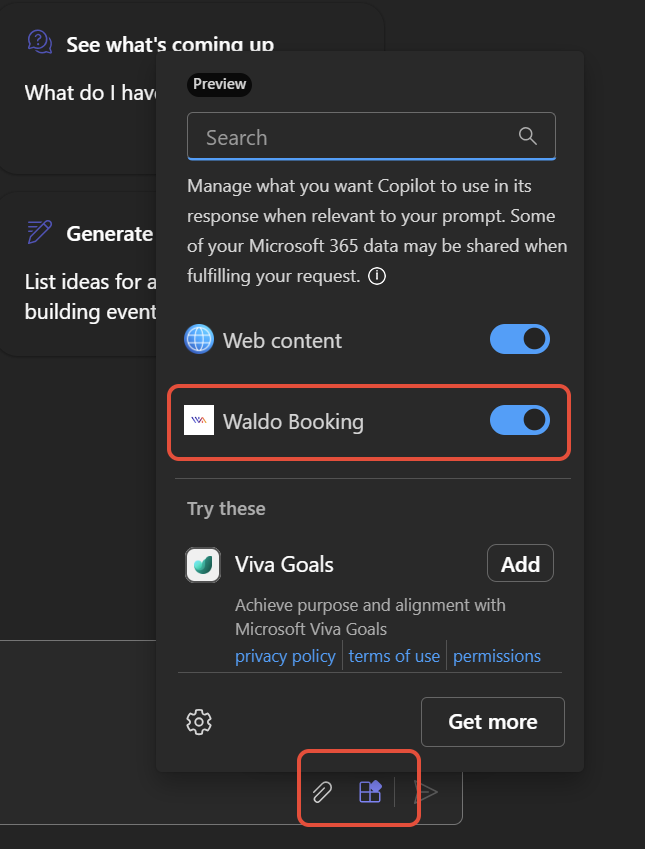This screenshot has width=645, height=849.
Task: Click the chat question bubble icon
Action: tap(40, 42)
